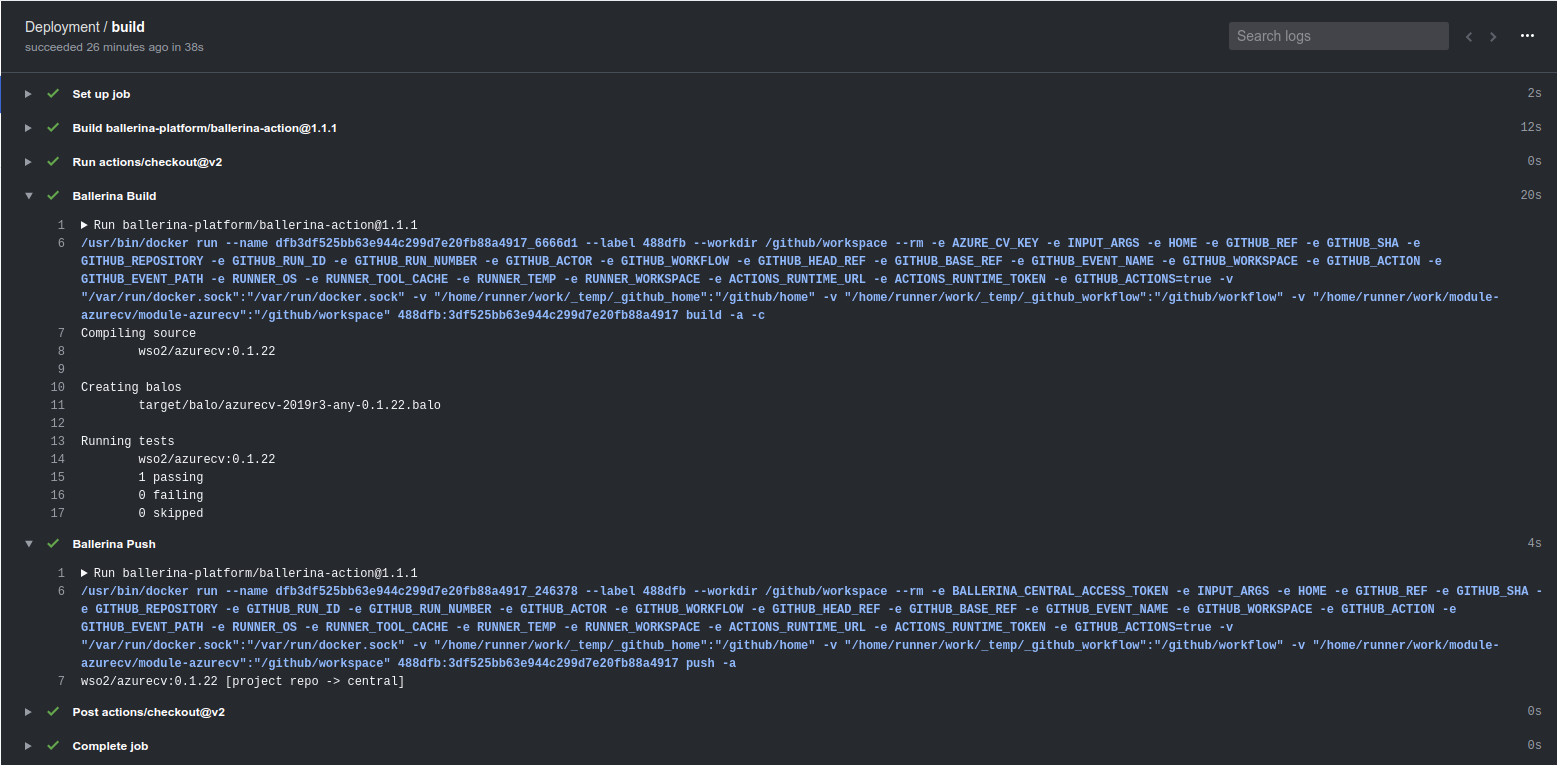
Task: Click the Run actions/checkout@v2 step title
Action: tap(147, 162)
